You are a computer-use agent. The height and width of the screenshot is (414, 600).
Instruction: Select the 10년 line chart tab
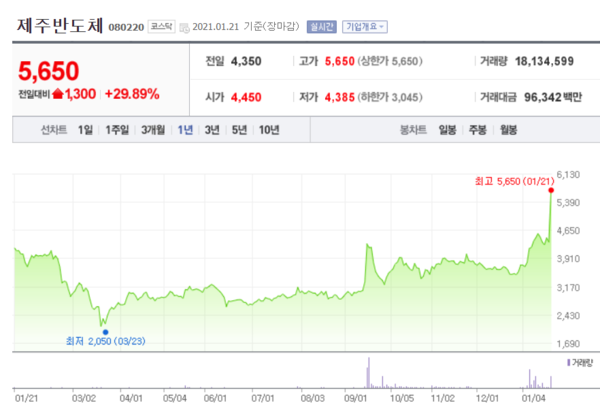click(269, 130)
